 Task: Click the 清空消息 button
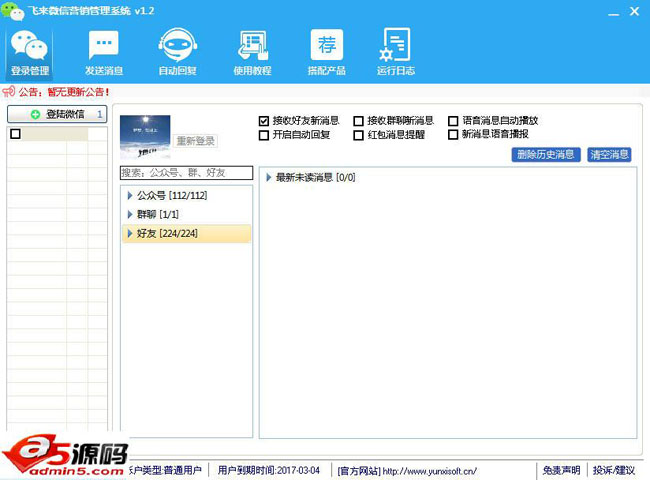[609, 155]
